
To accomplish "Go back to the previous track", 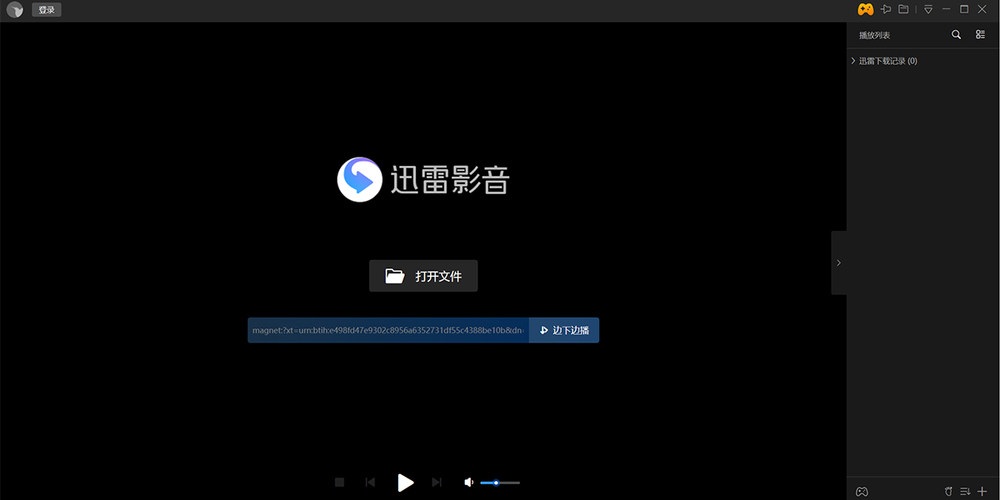I will tap(370, 483).
